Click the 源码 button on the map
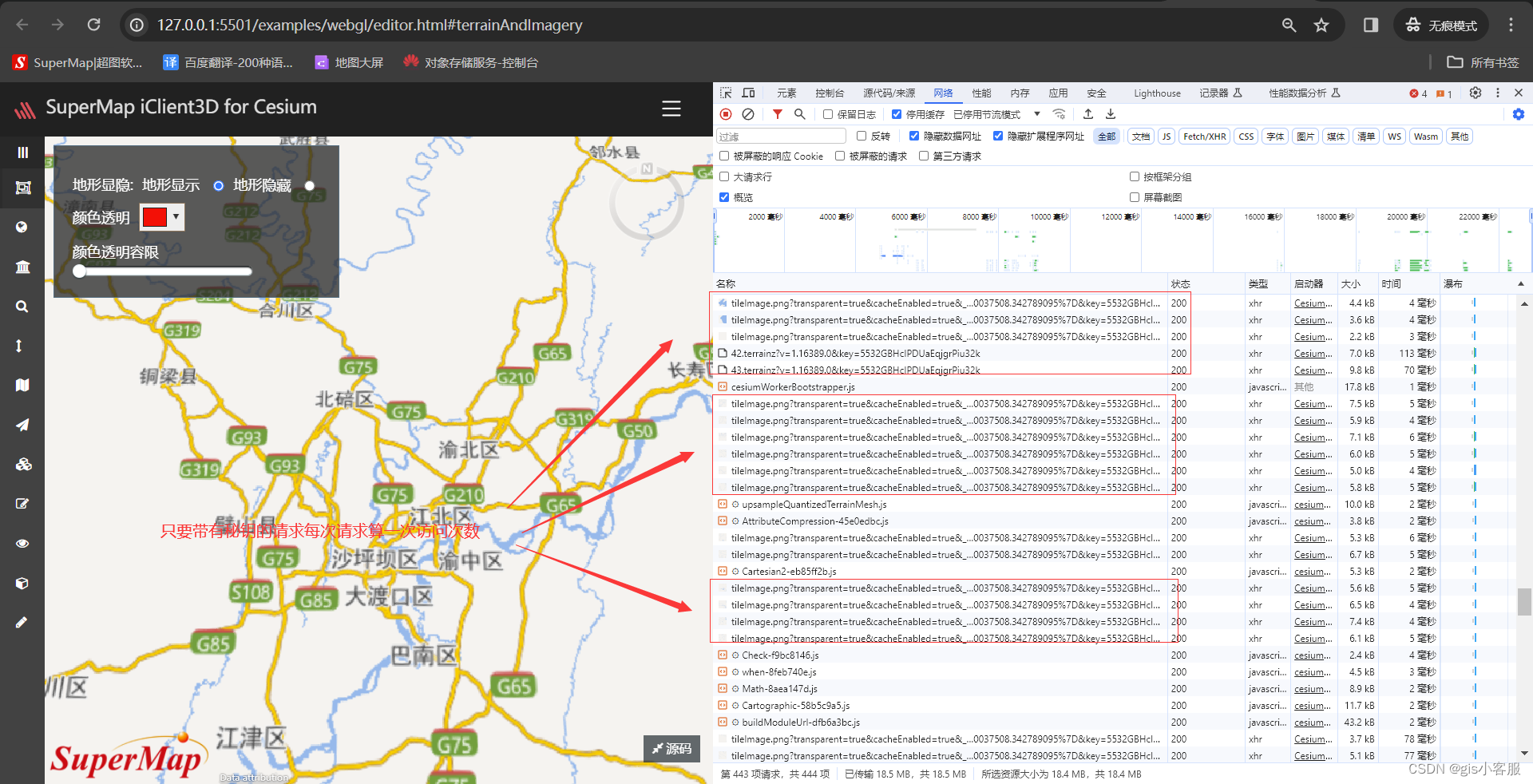The width and height of the screenshot is (1533, 784). tap(671, 749)
